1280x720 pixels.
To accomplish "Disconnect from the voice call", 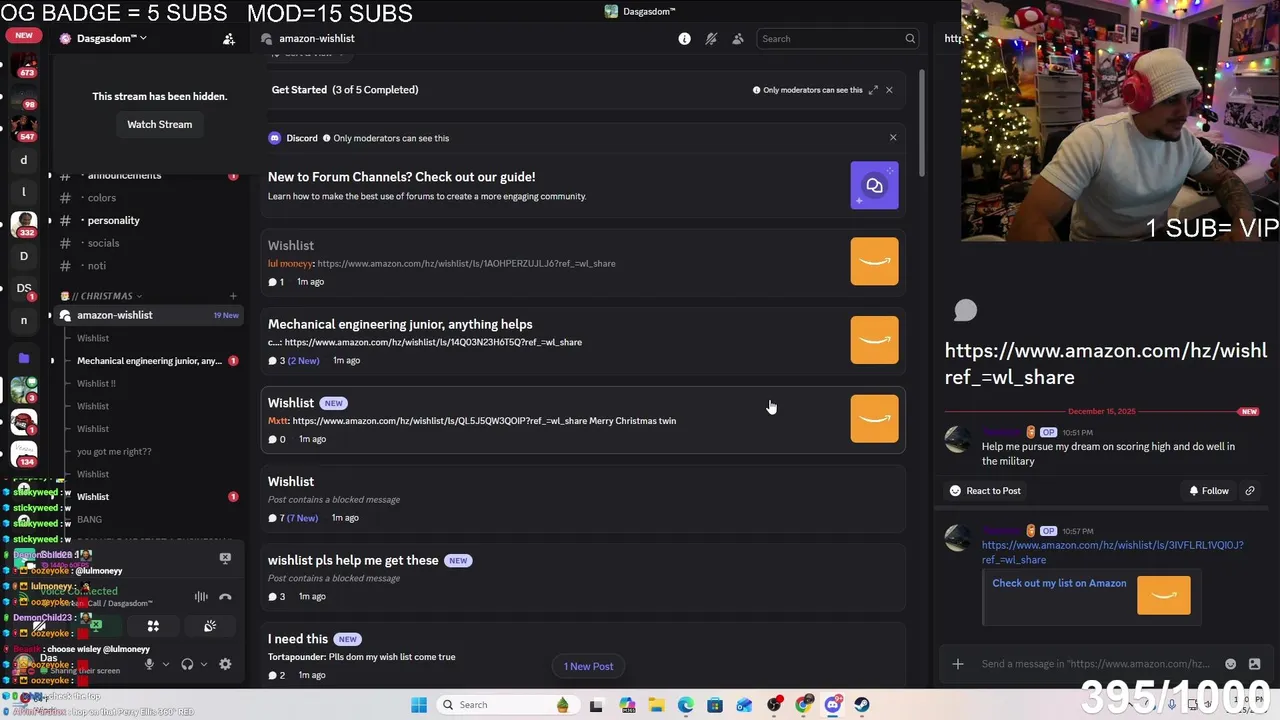I will coord(225,597).
